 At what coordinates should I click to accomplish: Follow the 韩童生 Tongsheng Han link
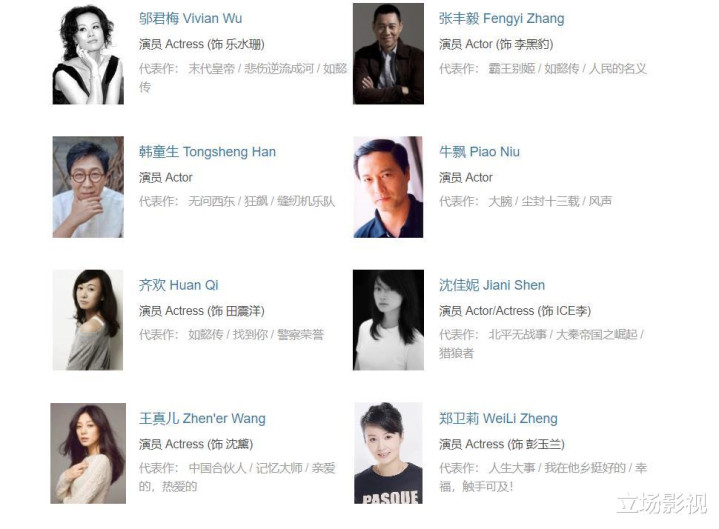(207, 152)
